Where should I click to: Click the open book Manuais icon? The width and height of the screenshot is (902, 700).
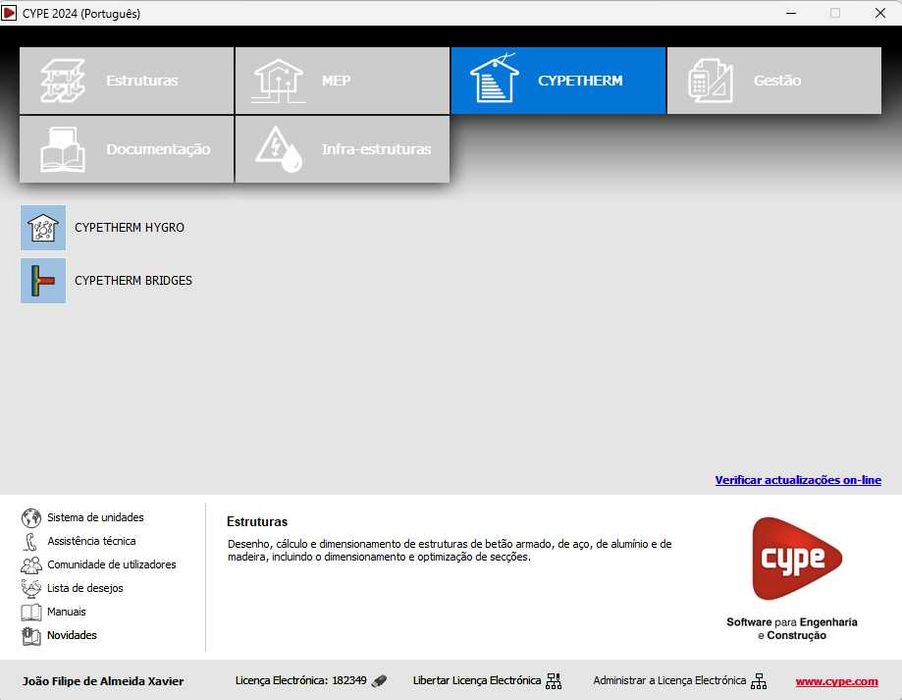pos(31,612)
